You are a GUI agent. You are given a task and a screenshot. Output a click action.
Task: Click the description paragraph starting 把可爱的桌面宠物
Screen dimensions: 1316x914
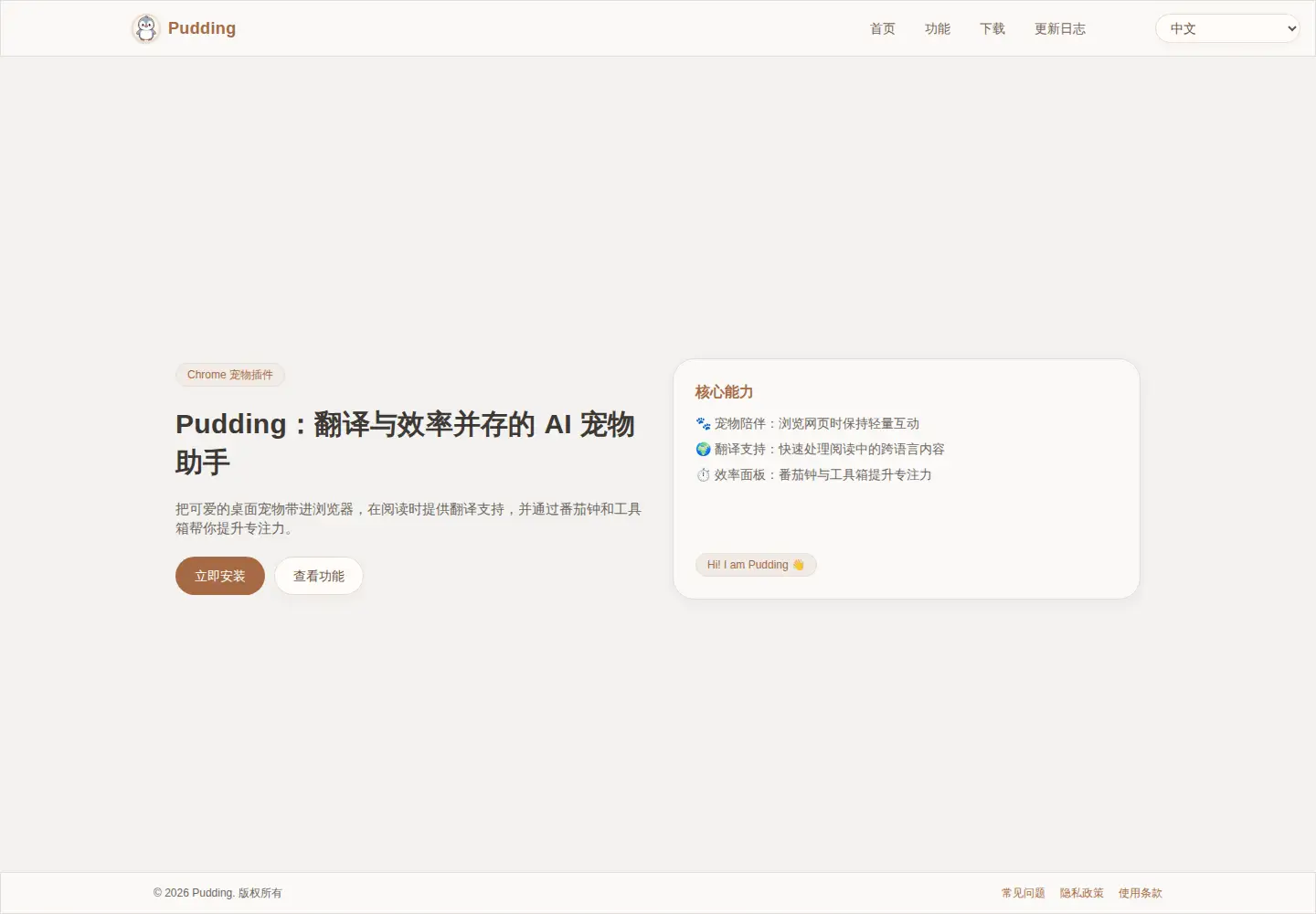[x=409, y=518]
